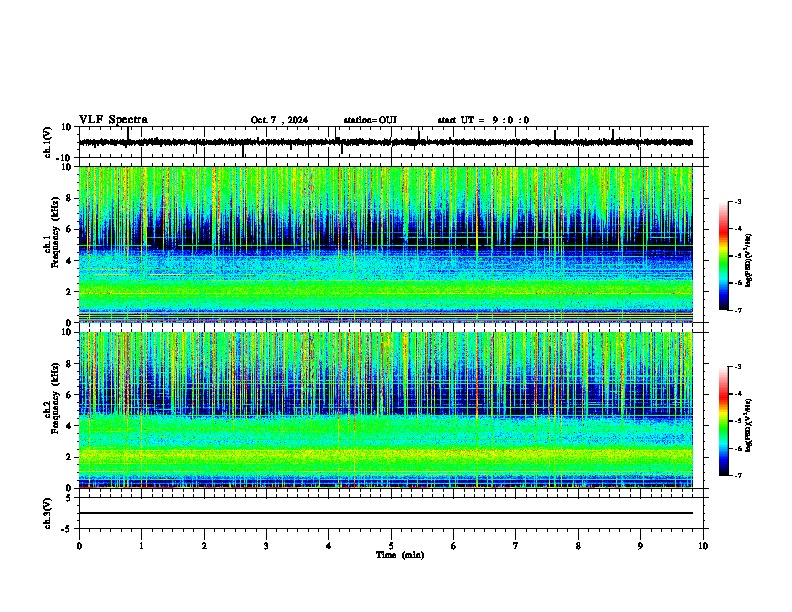
Task: Click the "5" tick on ch.3(V) axis
Action: tap(70, 498)
